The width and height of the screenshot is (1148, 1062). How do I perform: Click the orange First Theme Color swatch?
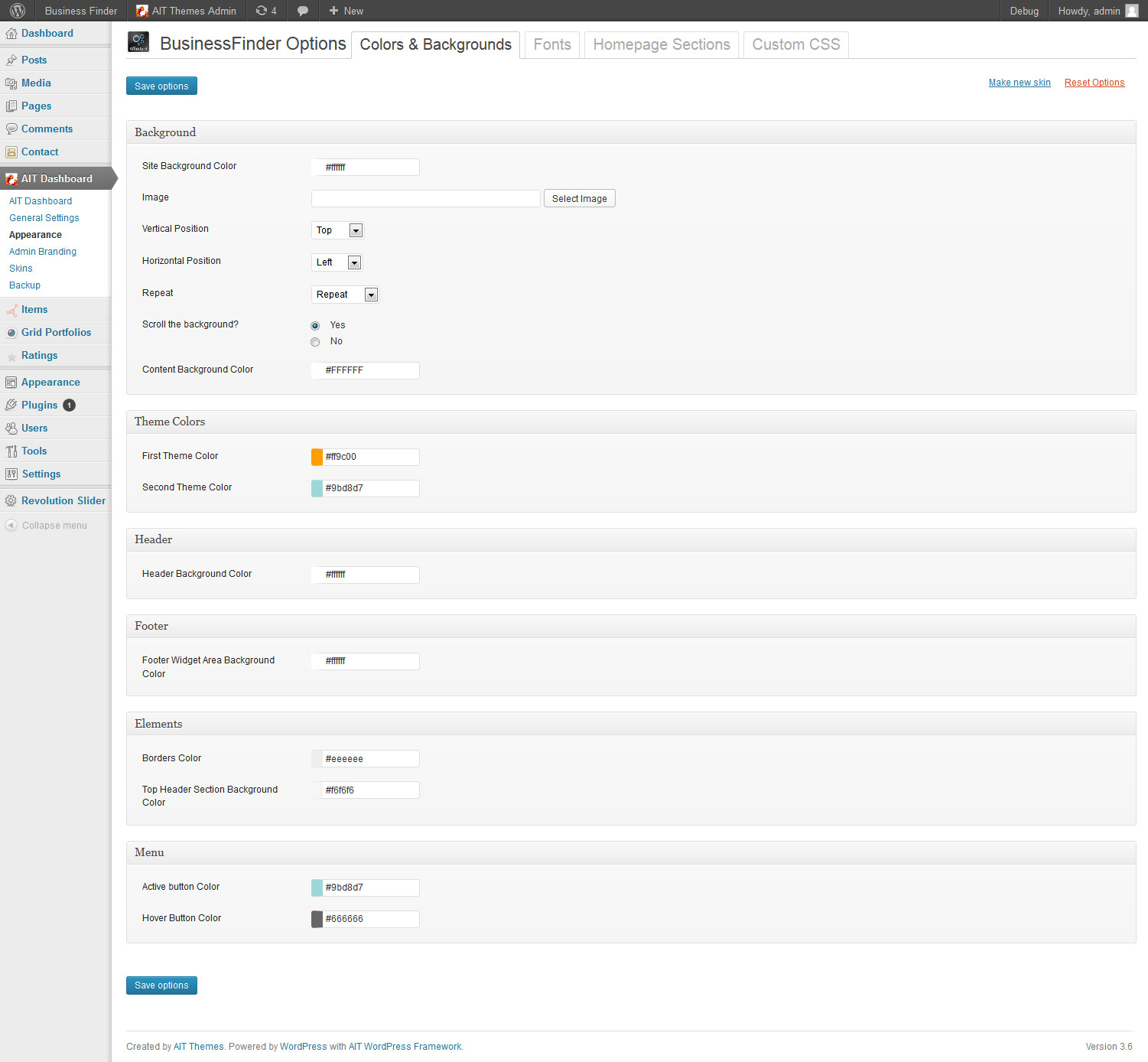point(317,457)
